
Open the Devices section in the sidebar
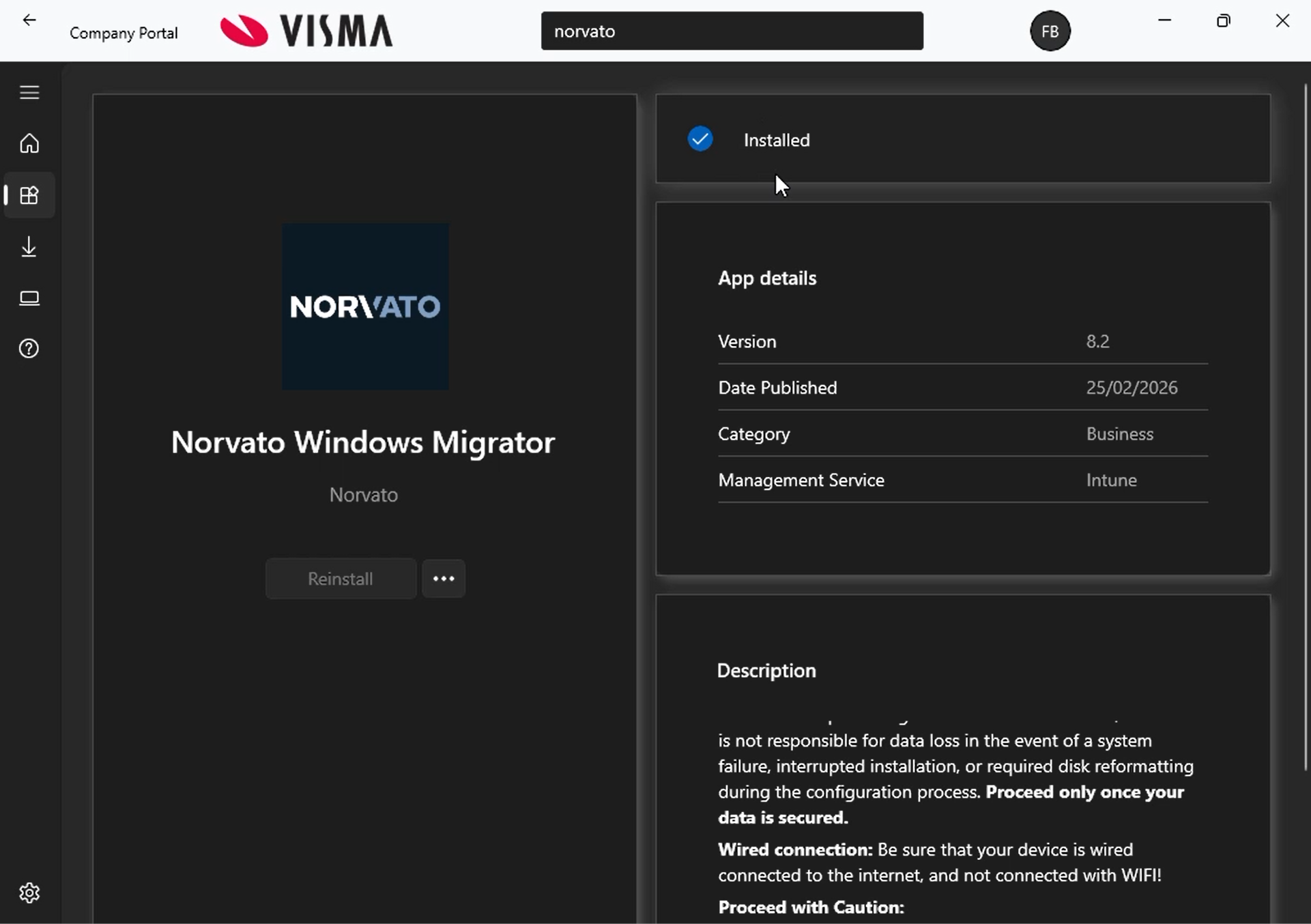29,298
